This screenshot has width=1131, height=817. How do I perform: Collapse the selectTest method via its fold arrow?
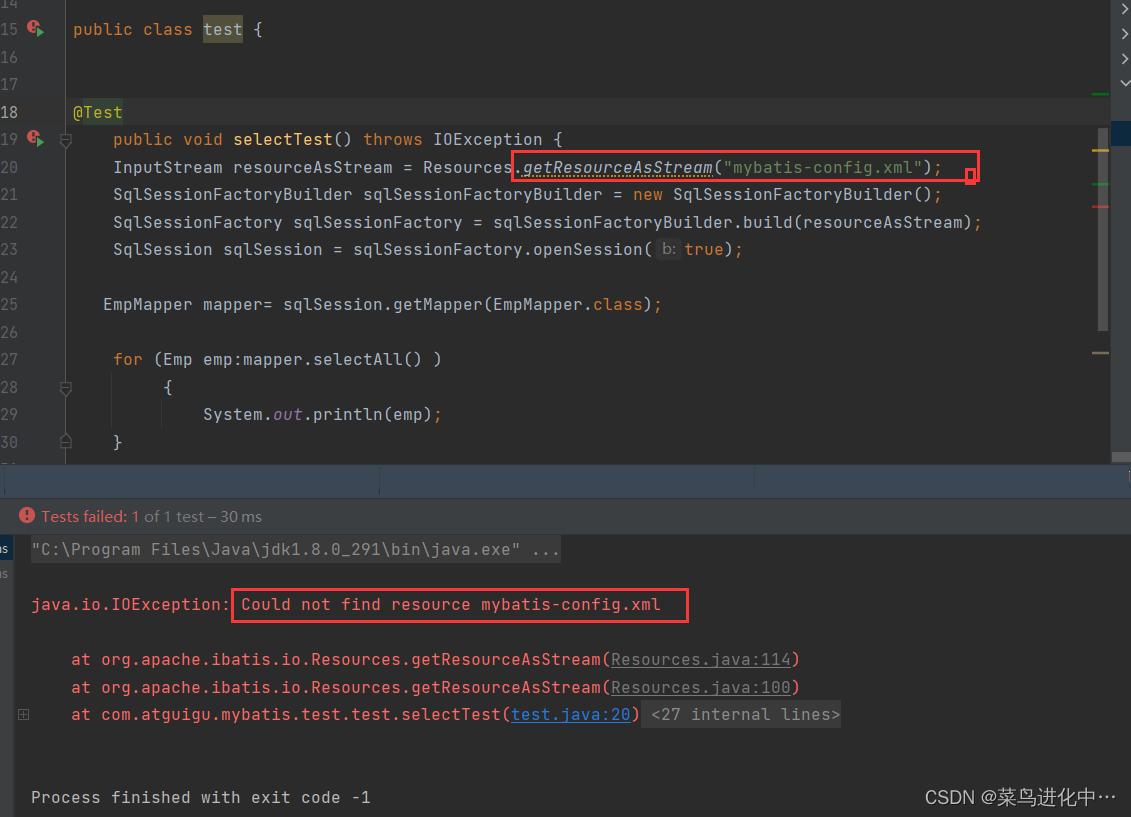click(x=66, y=140)
